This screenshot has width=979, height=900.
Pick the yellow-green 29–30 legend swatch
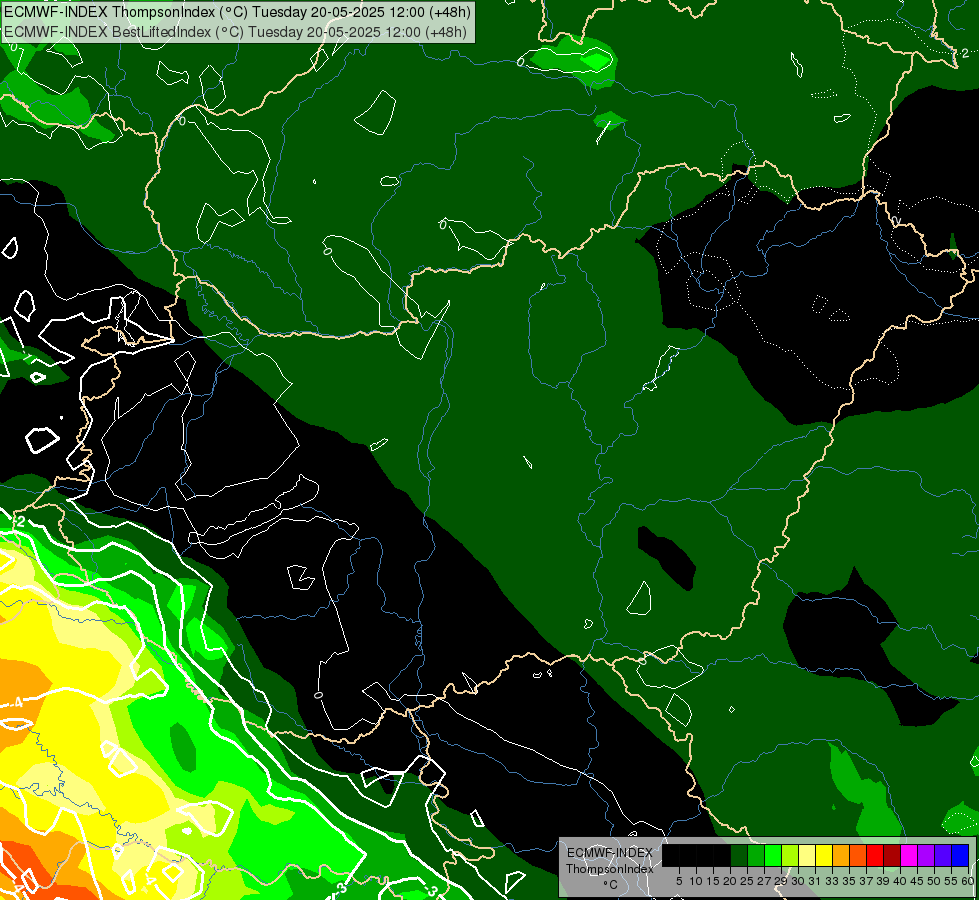[790, 855]
